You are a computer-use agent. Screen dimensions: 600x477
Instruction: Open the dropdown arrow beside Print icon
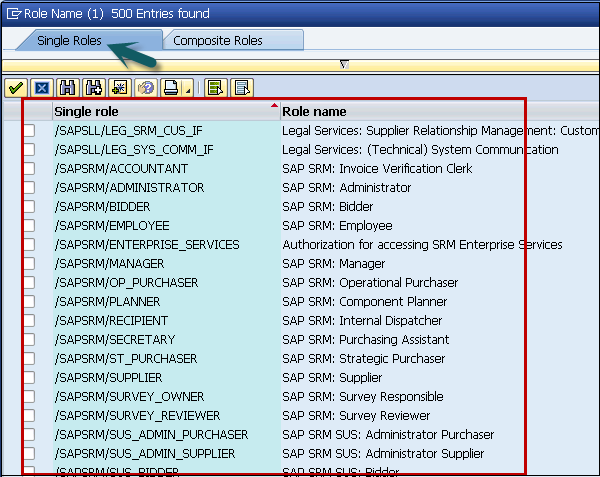187,91
